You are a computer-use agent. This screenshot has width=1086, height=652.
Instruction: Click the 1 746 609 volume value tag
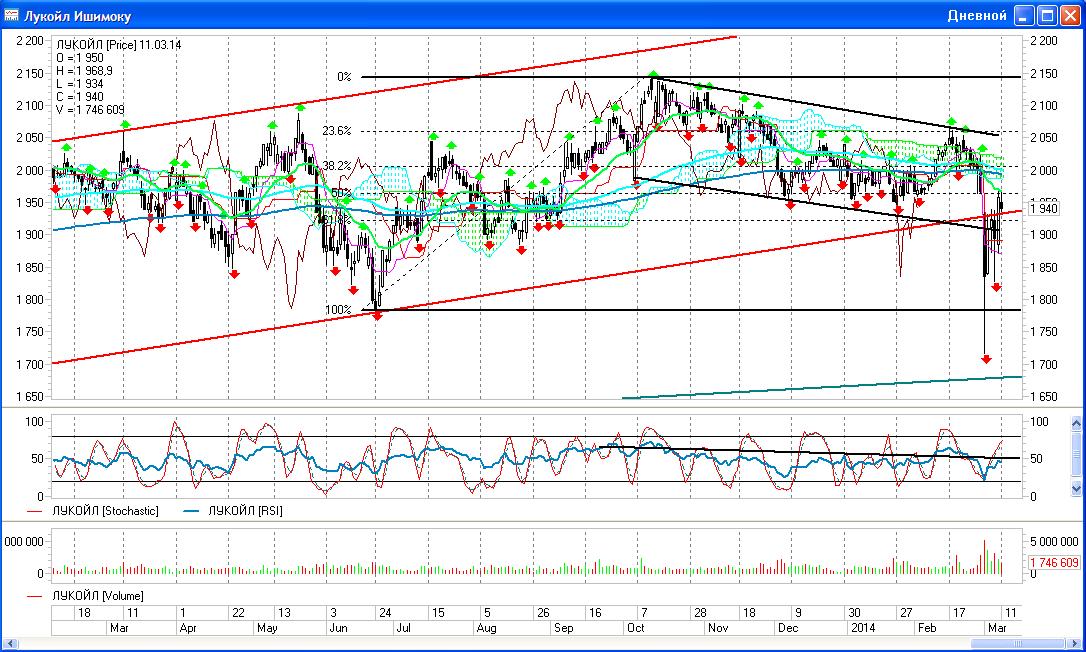[x=1054, y=563]
